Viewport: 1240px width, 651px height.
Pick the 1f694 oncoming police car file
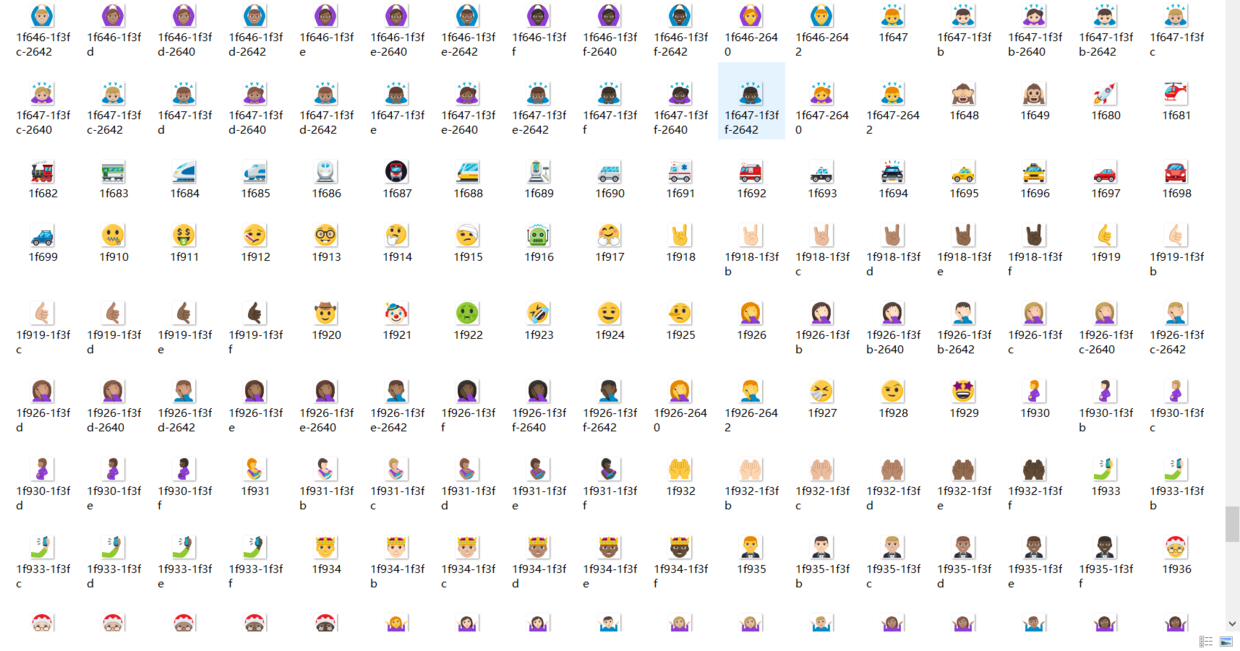click(893, 180)
